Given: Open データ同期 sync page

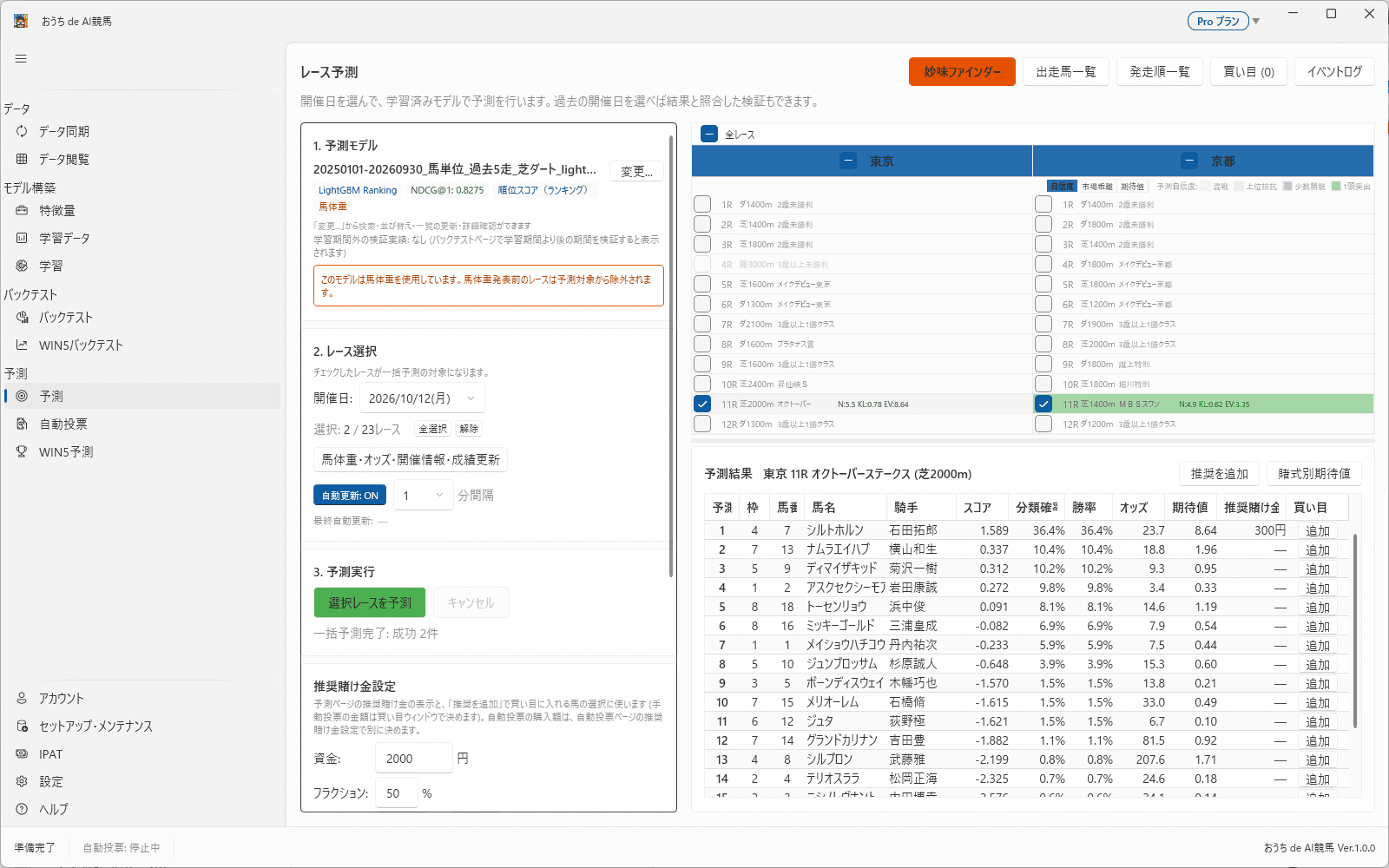Looking at the screenshot, I should coord(141,132).
